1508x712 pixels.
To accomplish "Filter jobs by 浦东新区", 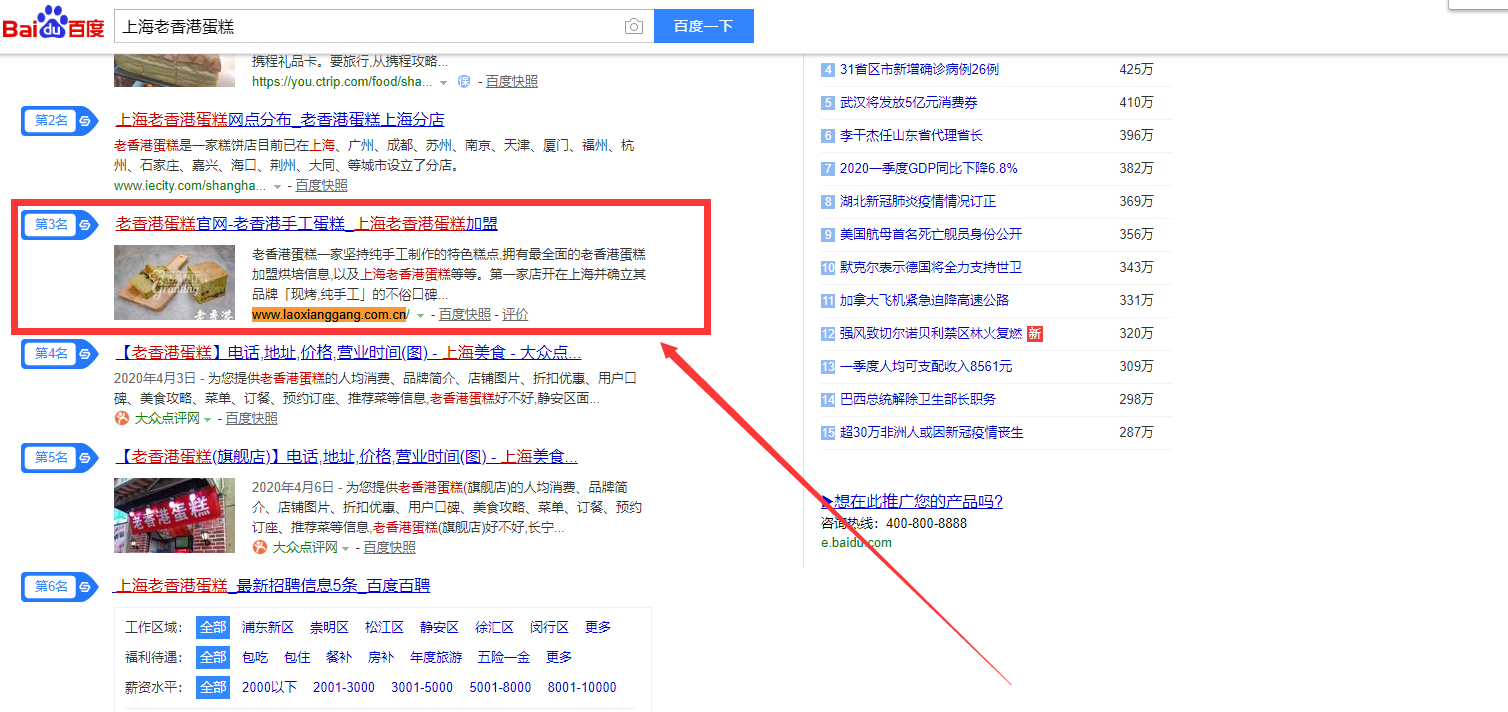I will [x=268, y=627].
